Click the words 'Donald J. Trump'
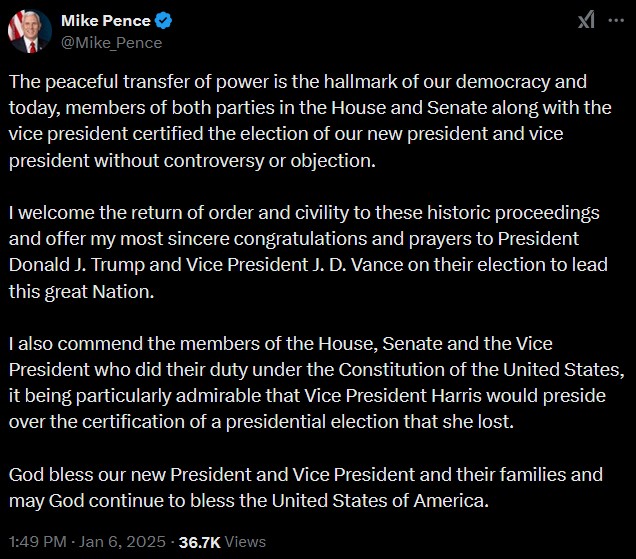The width and height of the screenshot is (636, 559). (77, 265)
